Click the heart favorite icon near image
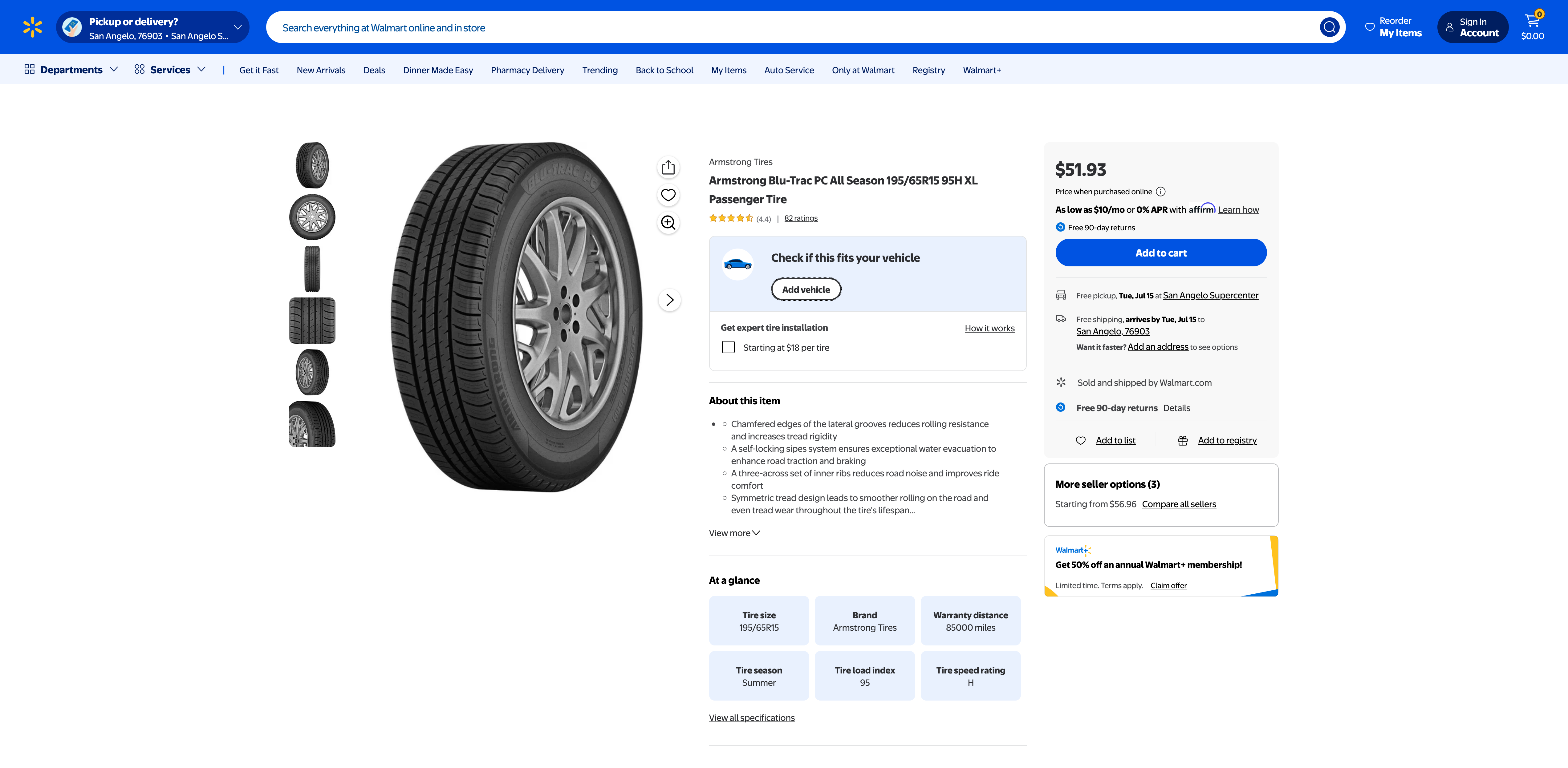 click(668, 195)
